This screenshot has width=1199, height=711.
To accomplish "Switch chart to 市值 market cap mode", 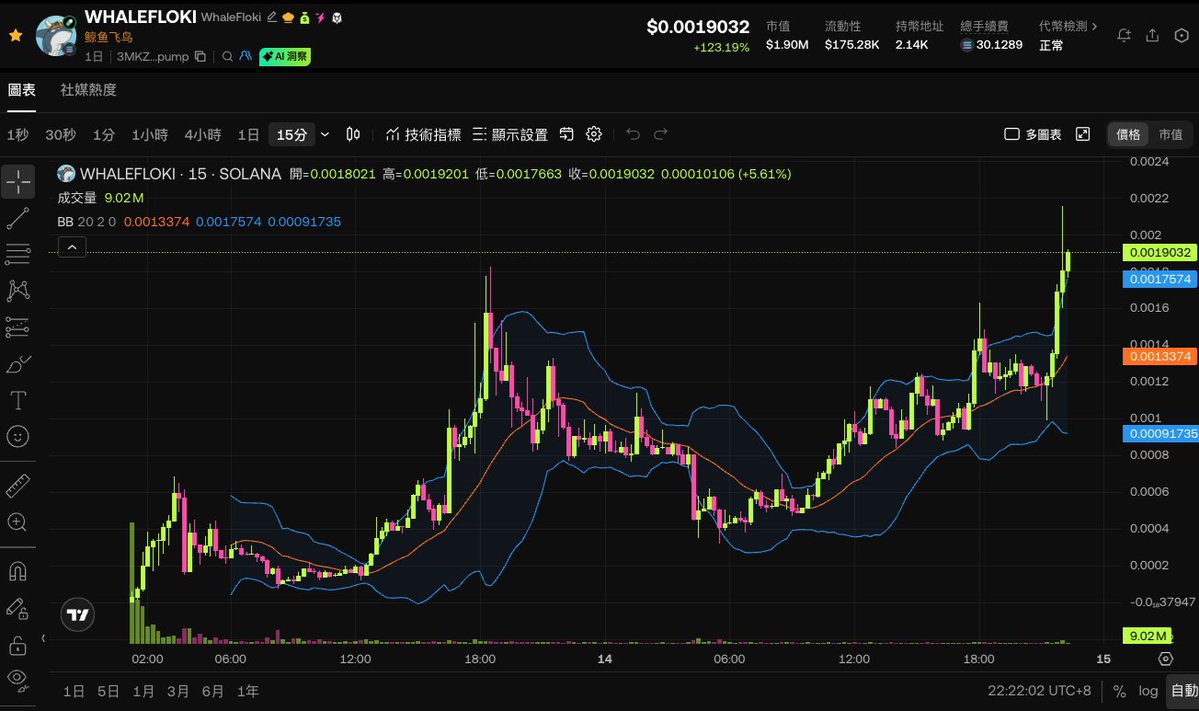I will click(x=1171, y=135).
